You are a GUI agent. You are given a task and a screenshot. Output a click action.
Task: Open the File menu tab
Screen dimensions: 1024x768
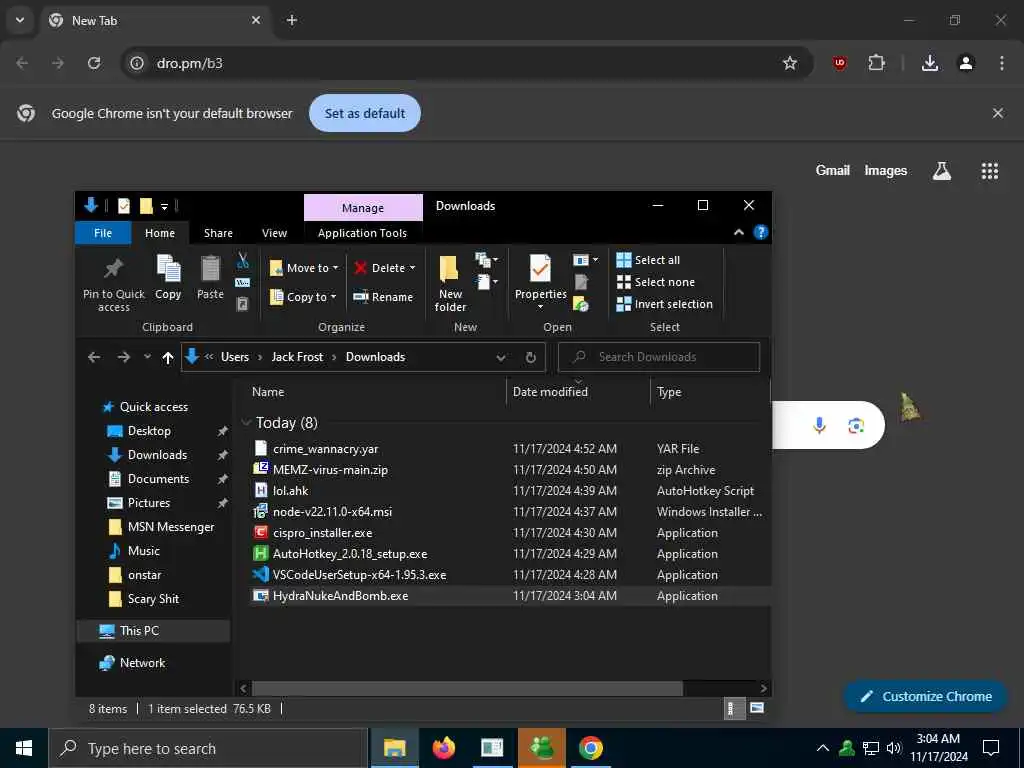coord(103,233)
